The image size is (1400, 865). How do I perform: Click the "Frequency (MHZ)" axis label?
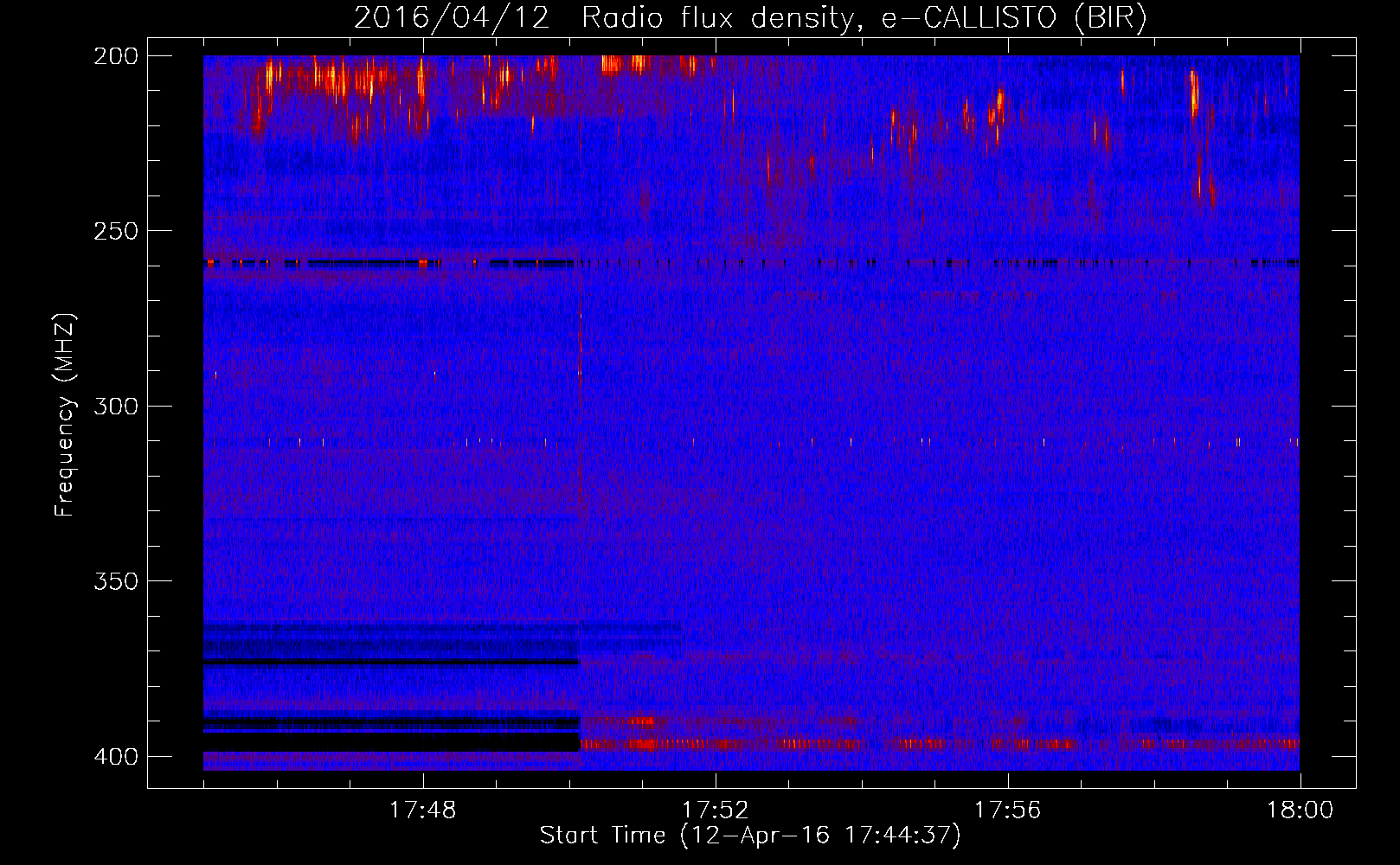click(x=65, y=414)
